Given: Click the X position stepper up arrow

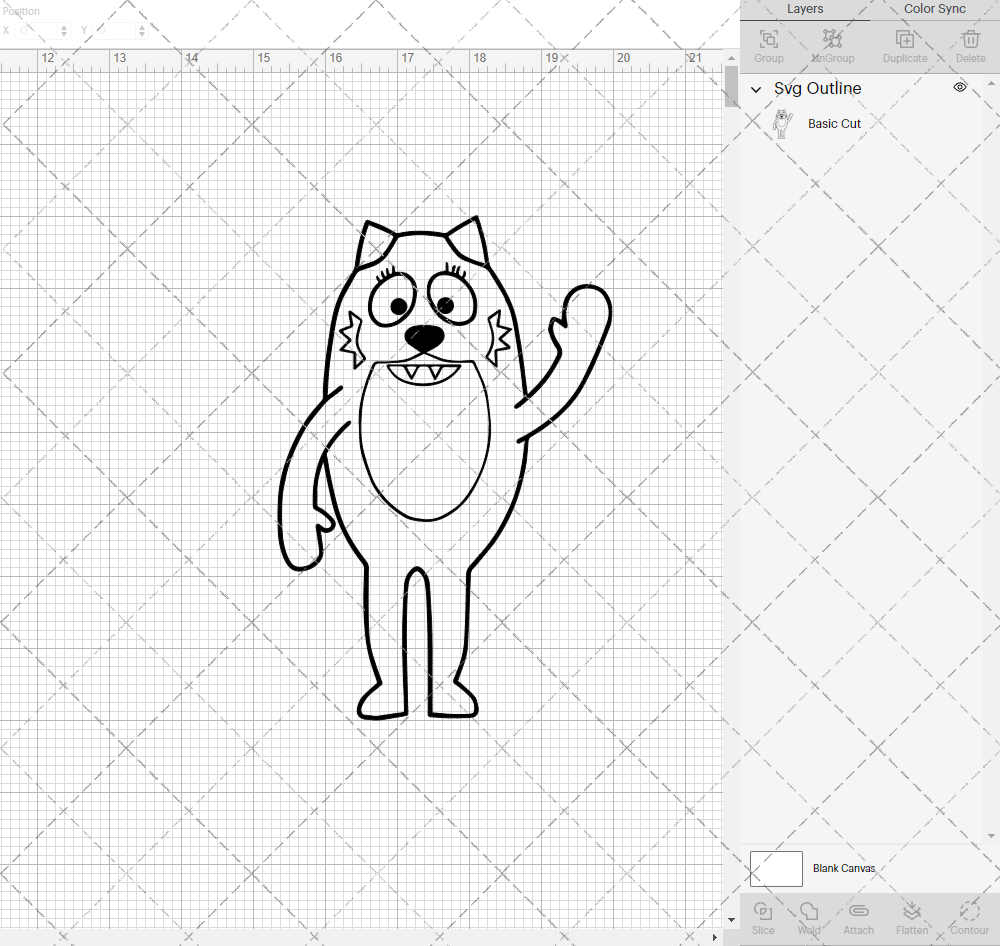Looking at the screenshot, I should [63, 26].
